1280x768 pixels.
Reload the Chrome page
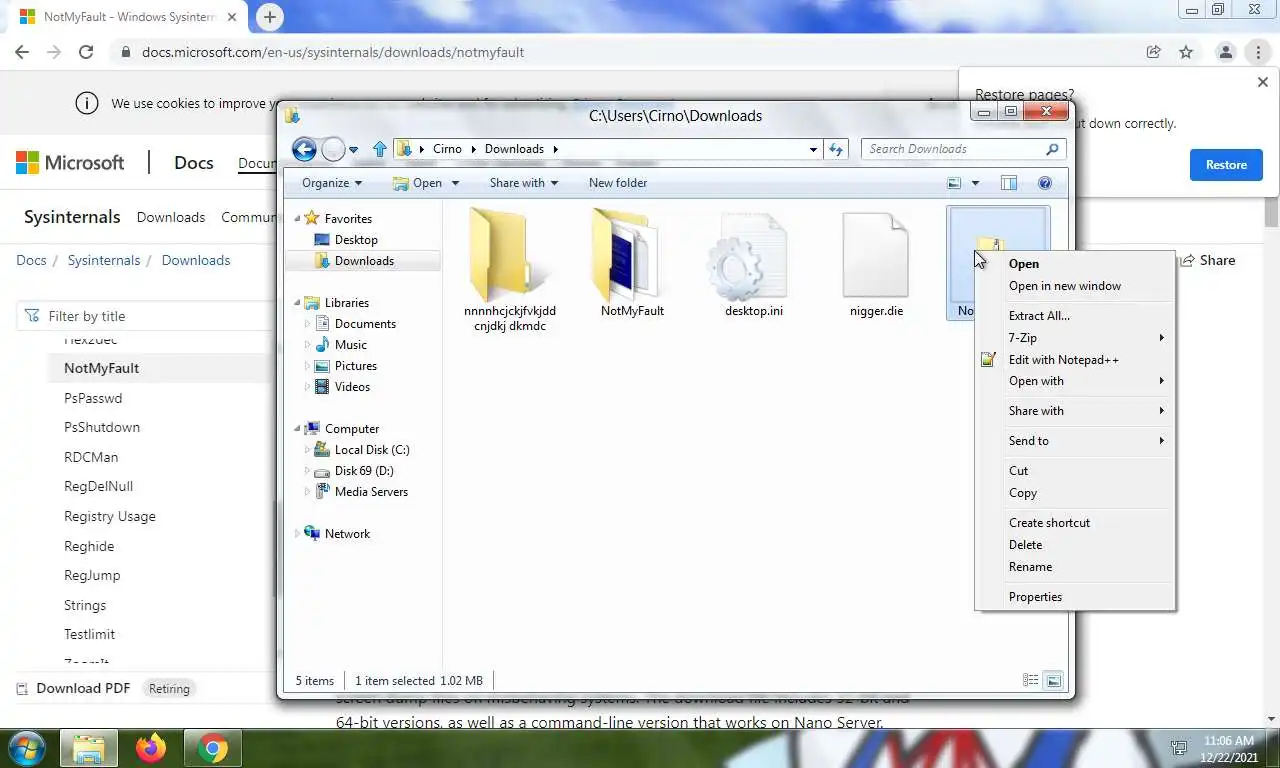(x=86, y=52)
